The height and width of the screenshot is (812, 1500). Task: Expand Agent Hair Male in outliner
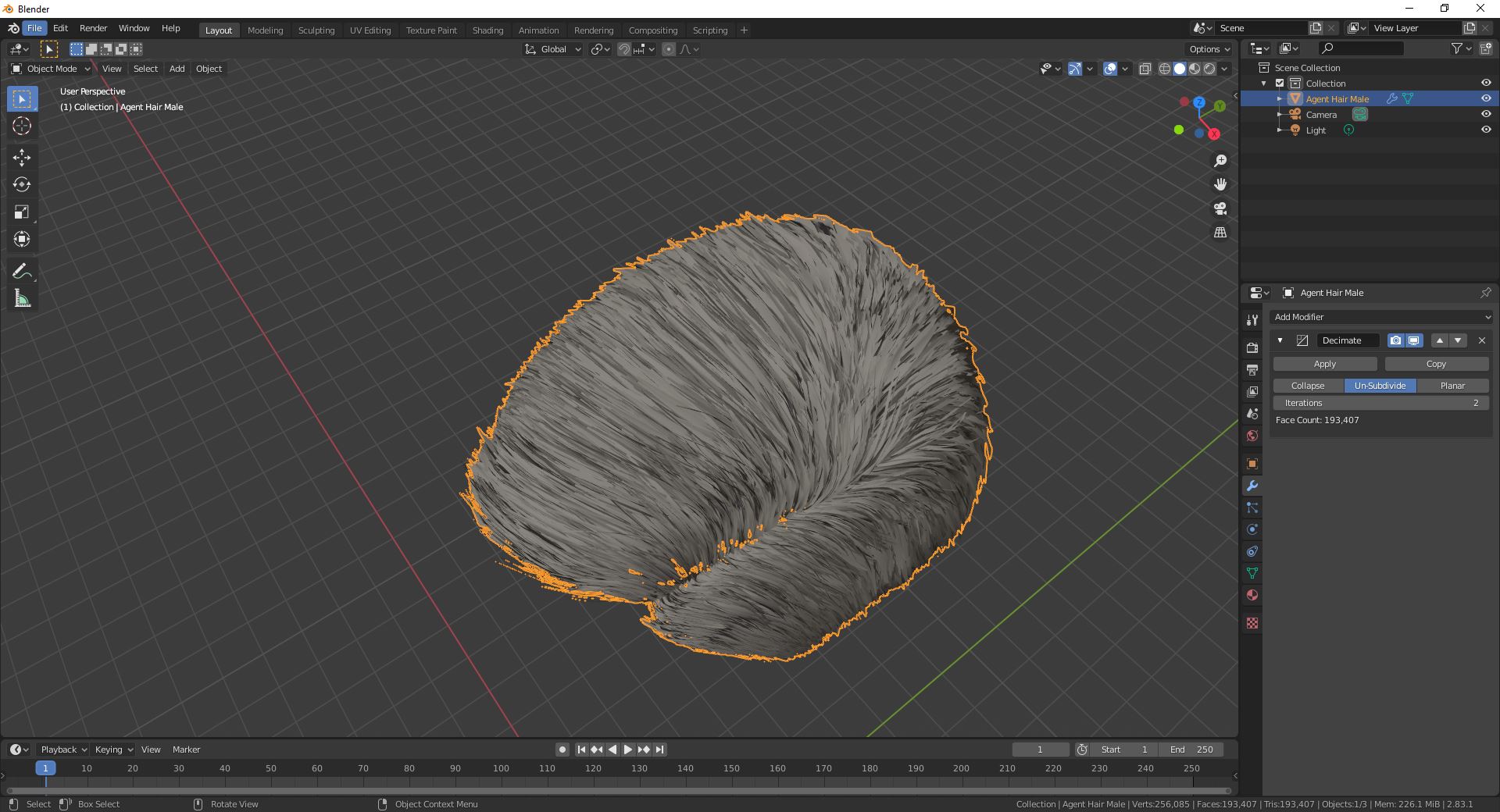pos(1279,99)
